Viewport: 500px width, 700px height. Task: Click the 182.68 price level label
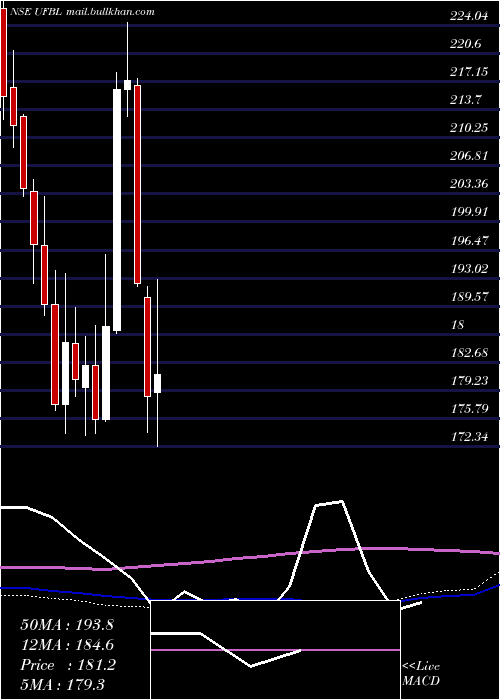(469, 353)
